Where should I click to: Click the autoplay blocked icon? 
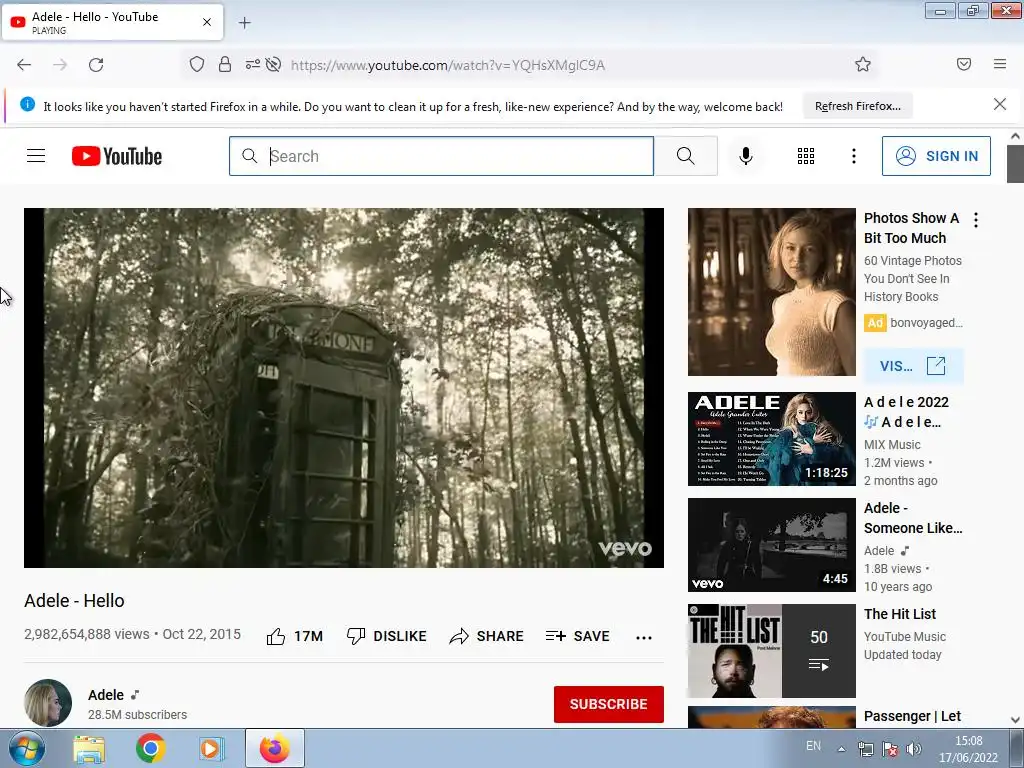(x=274, y=65)
